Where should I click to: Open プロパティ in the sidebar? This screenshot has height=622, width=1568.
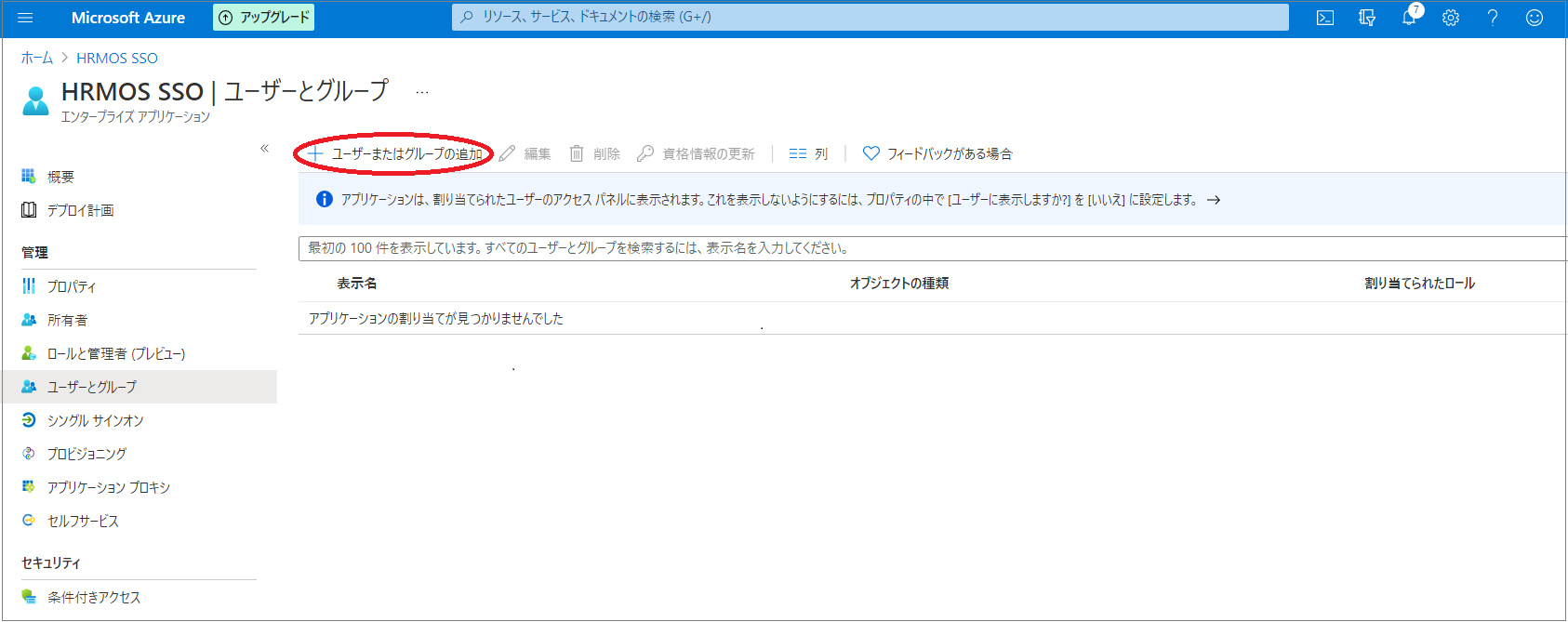[72, 286]
